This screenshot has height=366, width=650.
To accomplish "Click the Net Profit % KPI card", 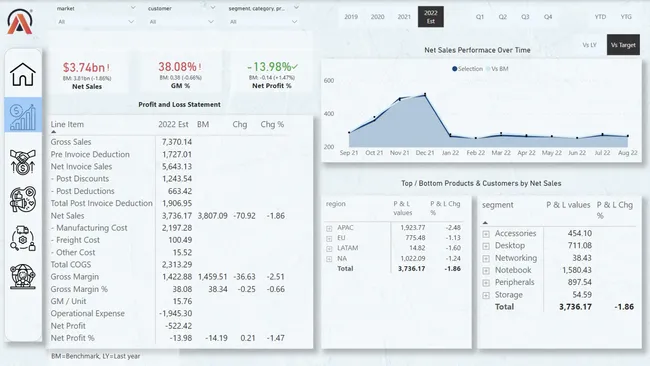I will click(272, 76).
